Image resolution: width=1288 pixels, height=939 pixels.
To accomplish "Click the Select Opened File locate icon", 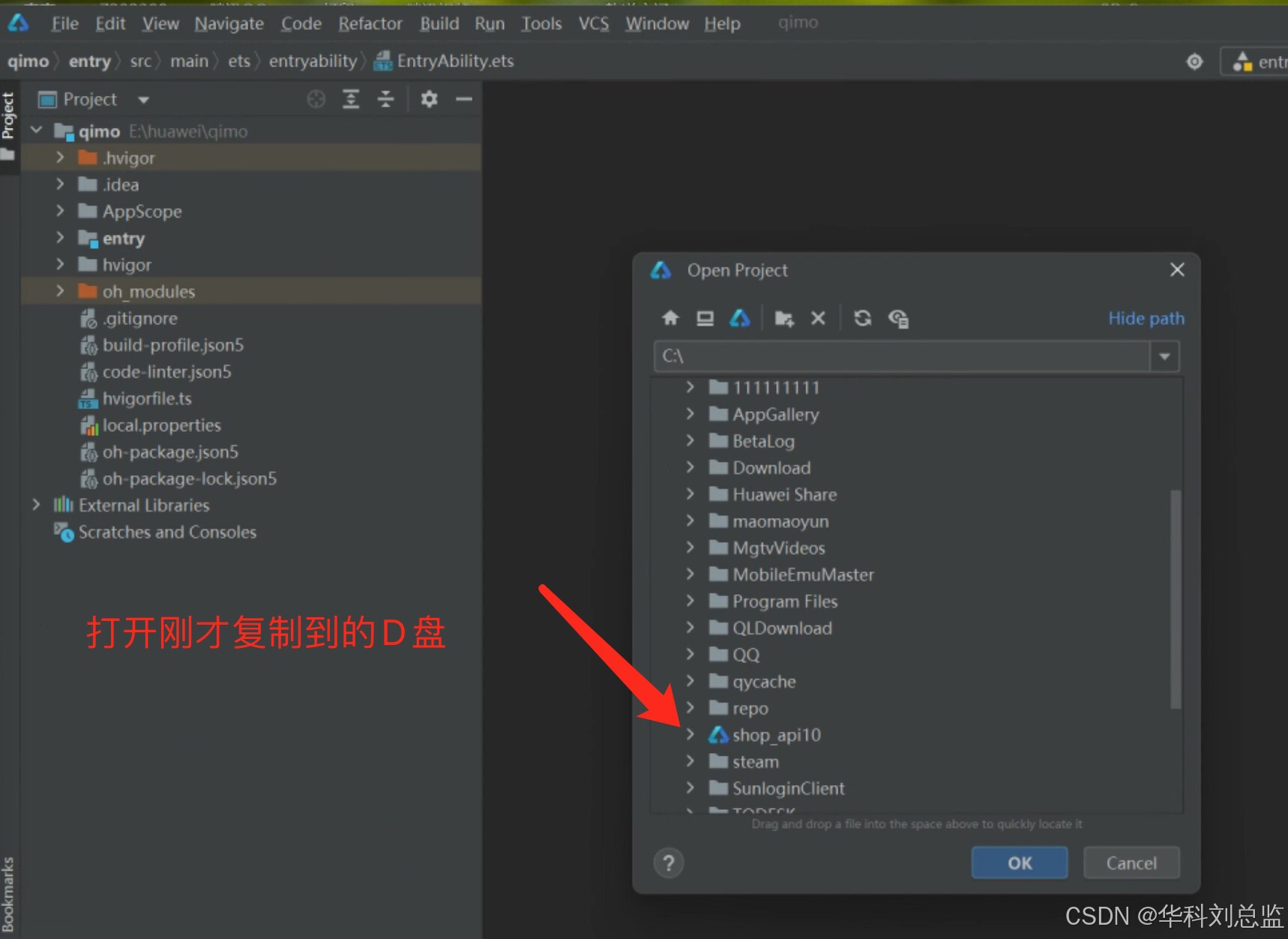I will click(316, 99).
